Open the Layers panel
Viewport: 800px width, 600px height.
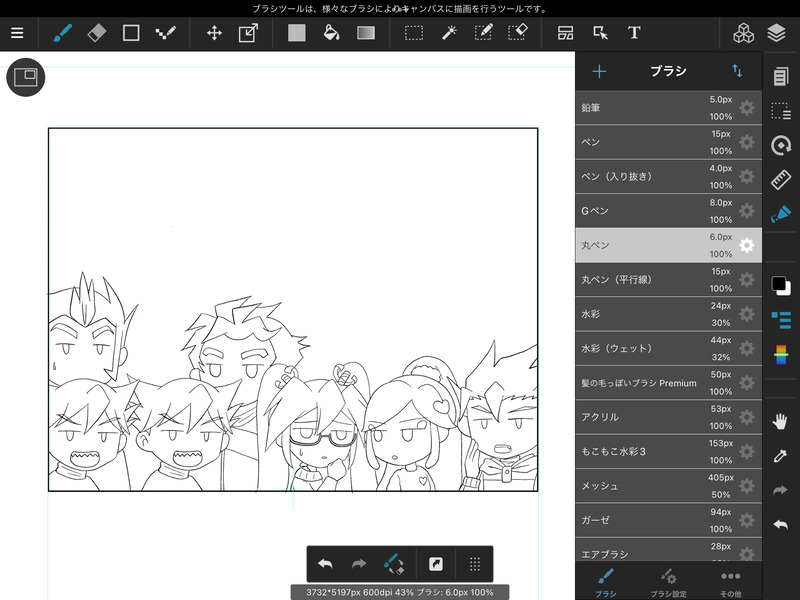coord(777,33)
